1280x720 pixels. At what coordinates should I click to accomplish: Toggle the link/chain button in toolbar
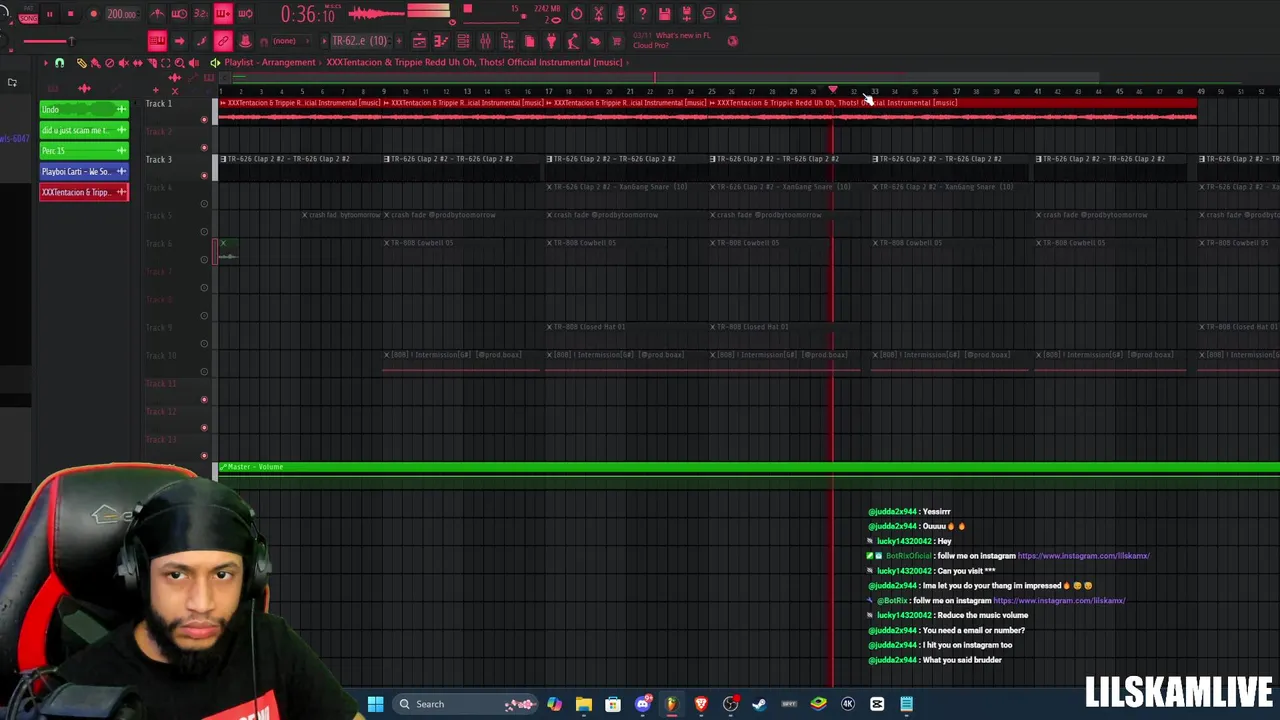tap(223, 41)
